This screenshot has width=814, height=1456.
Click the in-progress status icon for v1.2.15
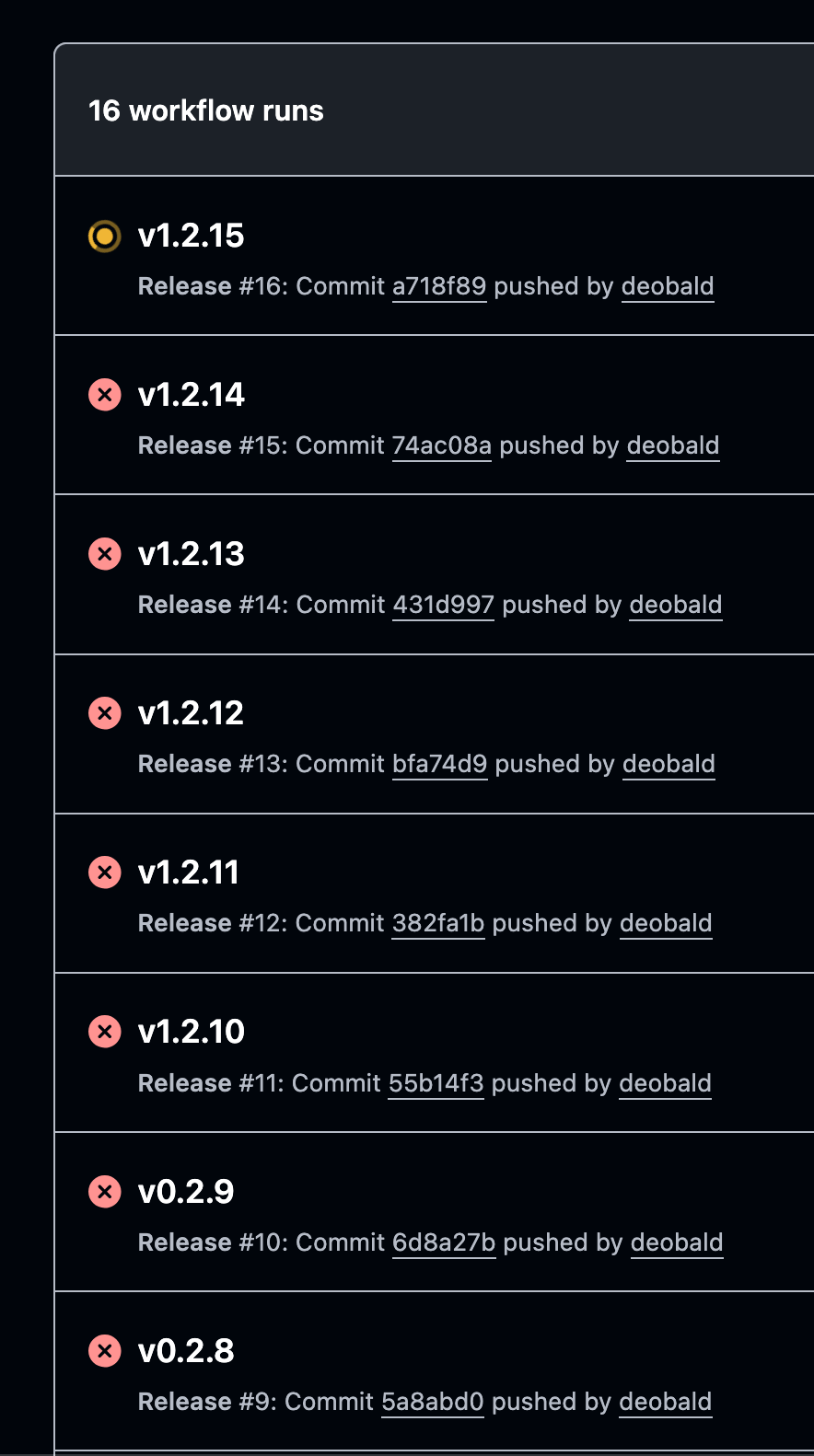tap(104, 237)
